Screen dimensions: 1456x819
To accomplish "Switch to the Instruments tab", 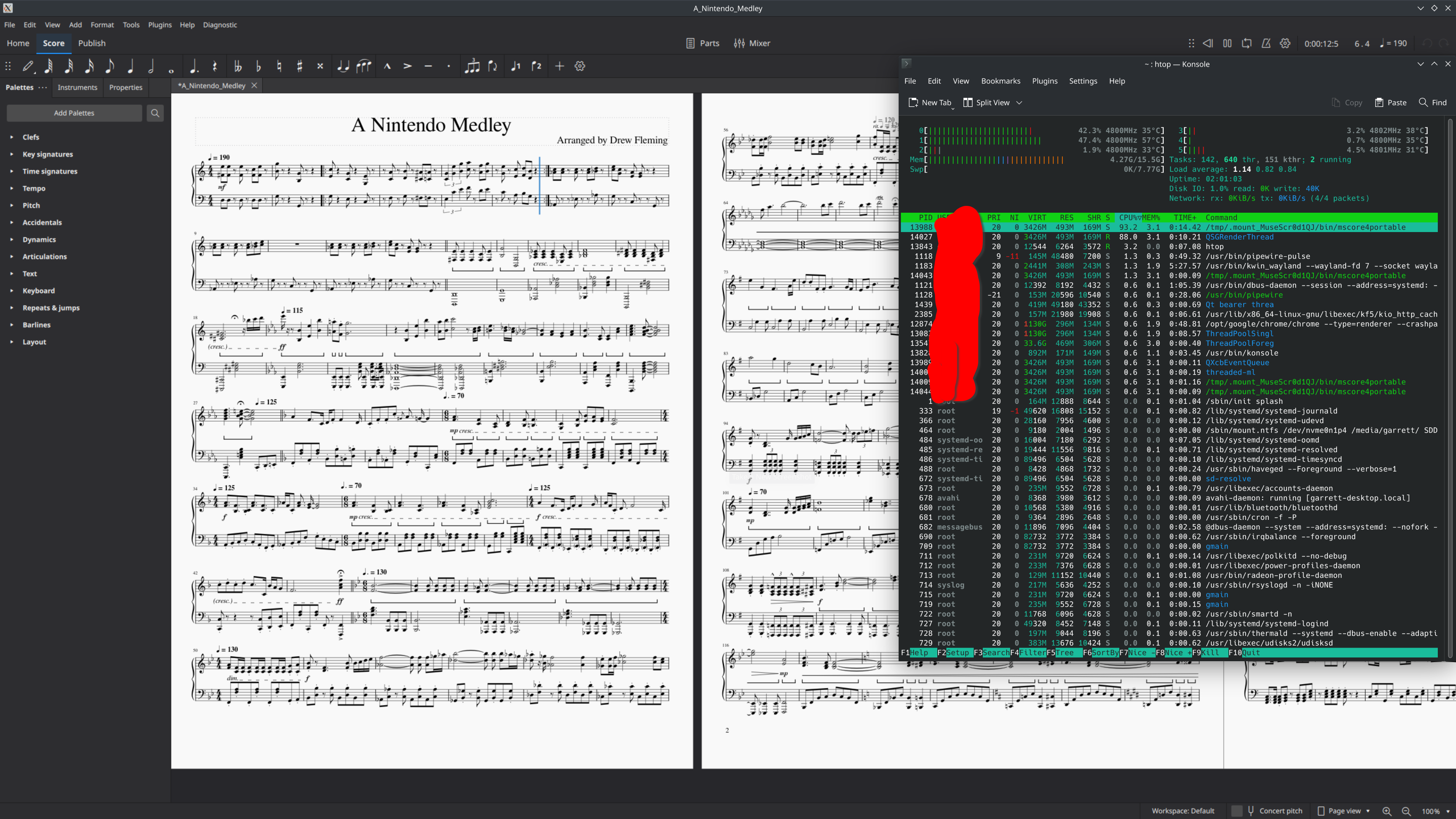I will pyautogui.click(x=77, y=88).
